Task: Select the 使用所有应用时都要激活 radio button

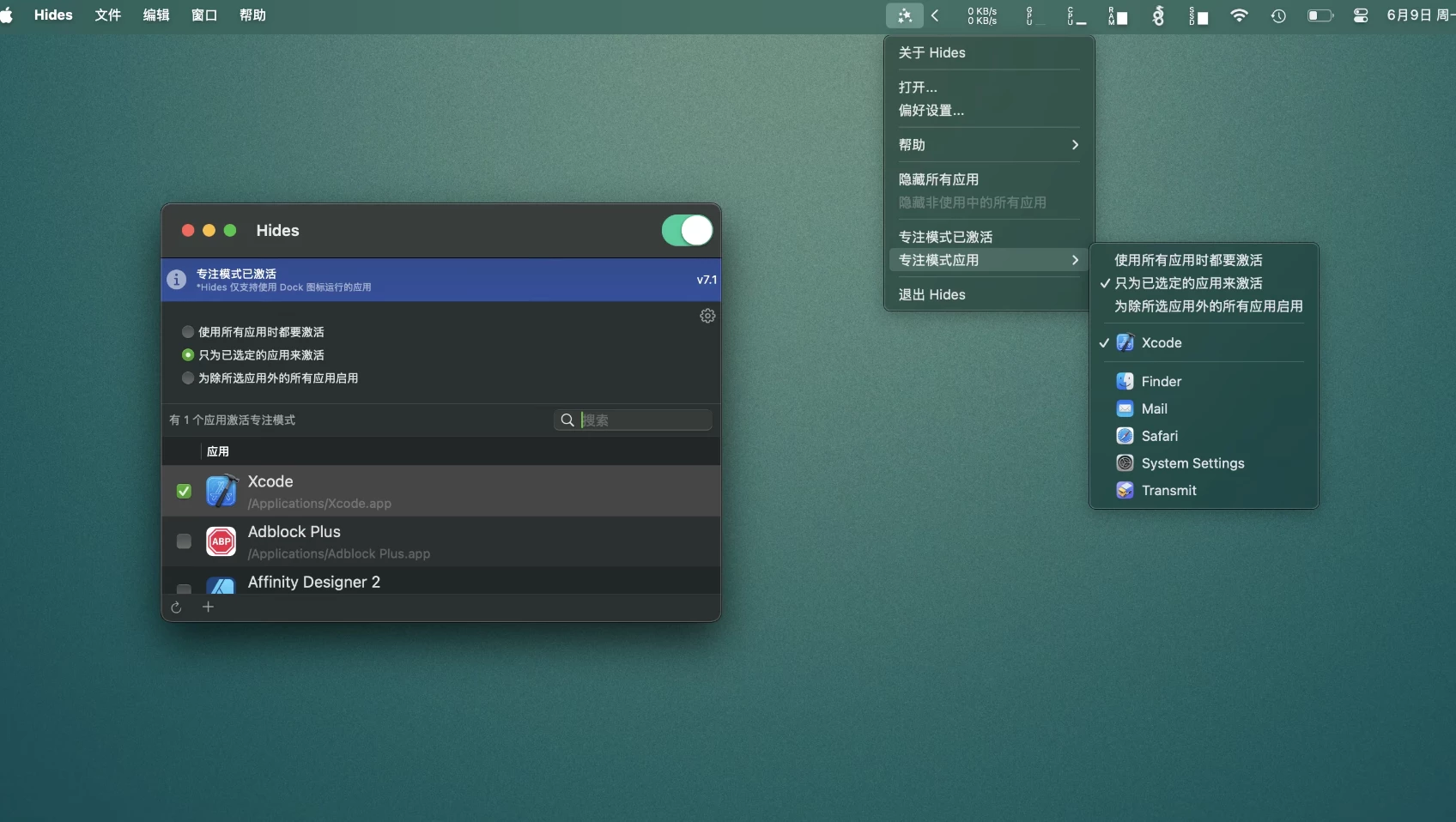Action: (188, 332)
